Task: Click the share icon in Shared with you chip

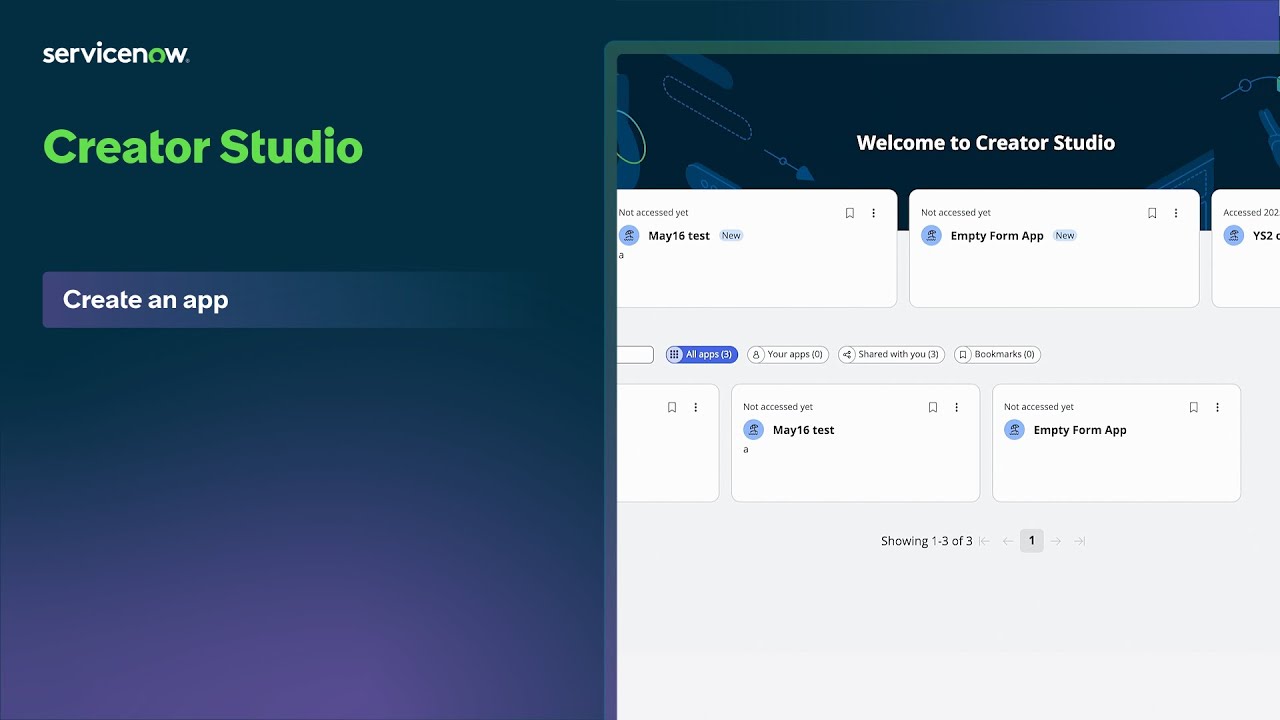Action: click(x=847, y=354)
